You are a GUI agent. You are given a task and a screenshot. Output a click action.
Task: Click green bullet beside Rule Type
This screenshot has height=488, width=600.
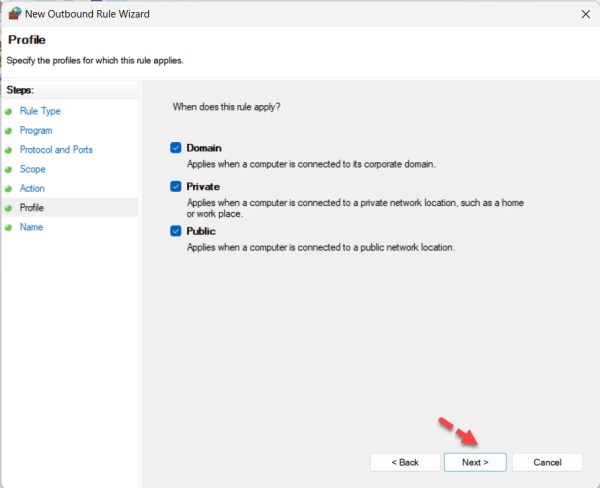pyautogui.click(x=9, y=111)
